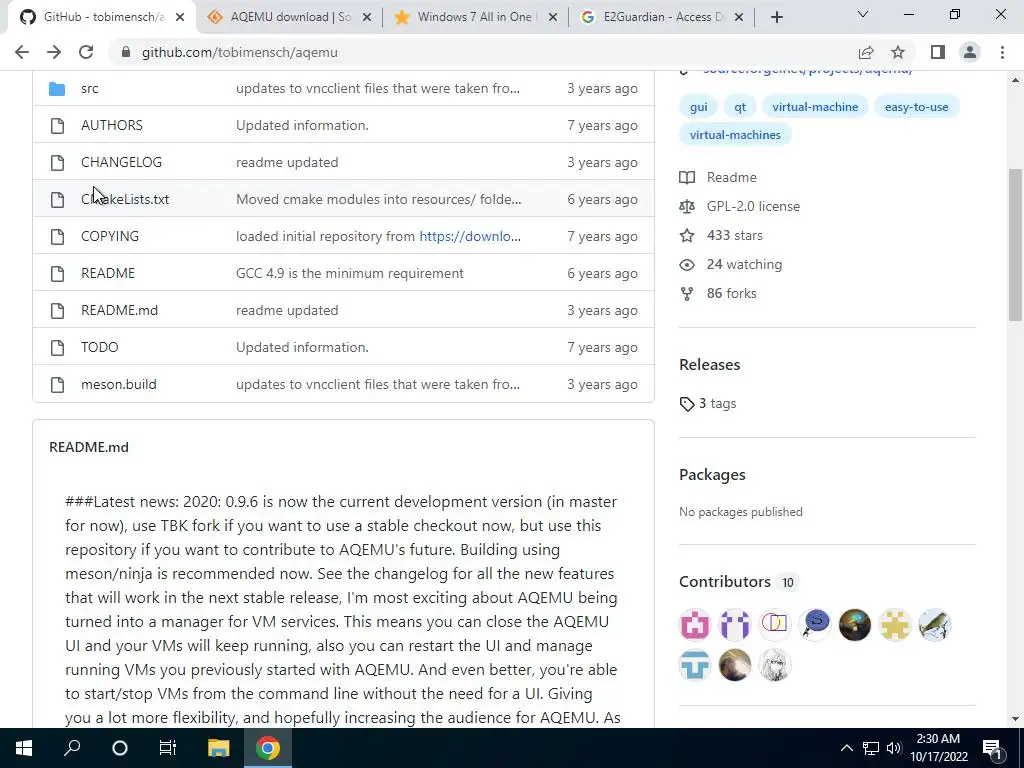Open the CMakeLists.txt file
Screen dimensions: 1024x768
click(x=125, y=199)
